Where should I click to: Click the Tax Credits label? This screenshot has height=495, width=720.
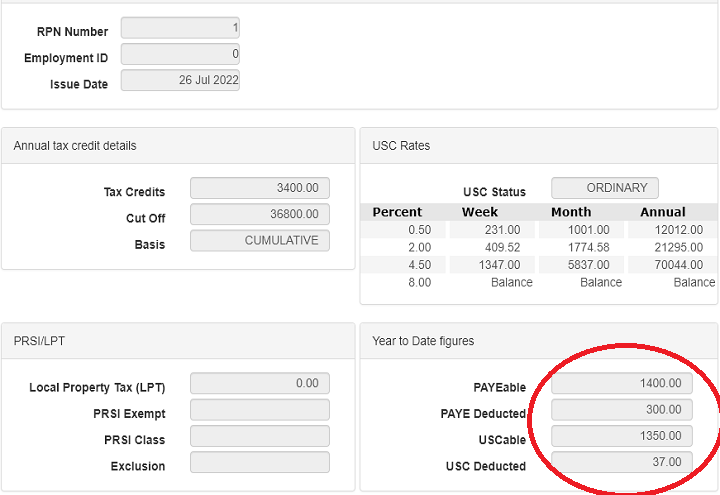pyautogui.click(x=135, y=192)
